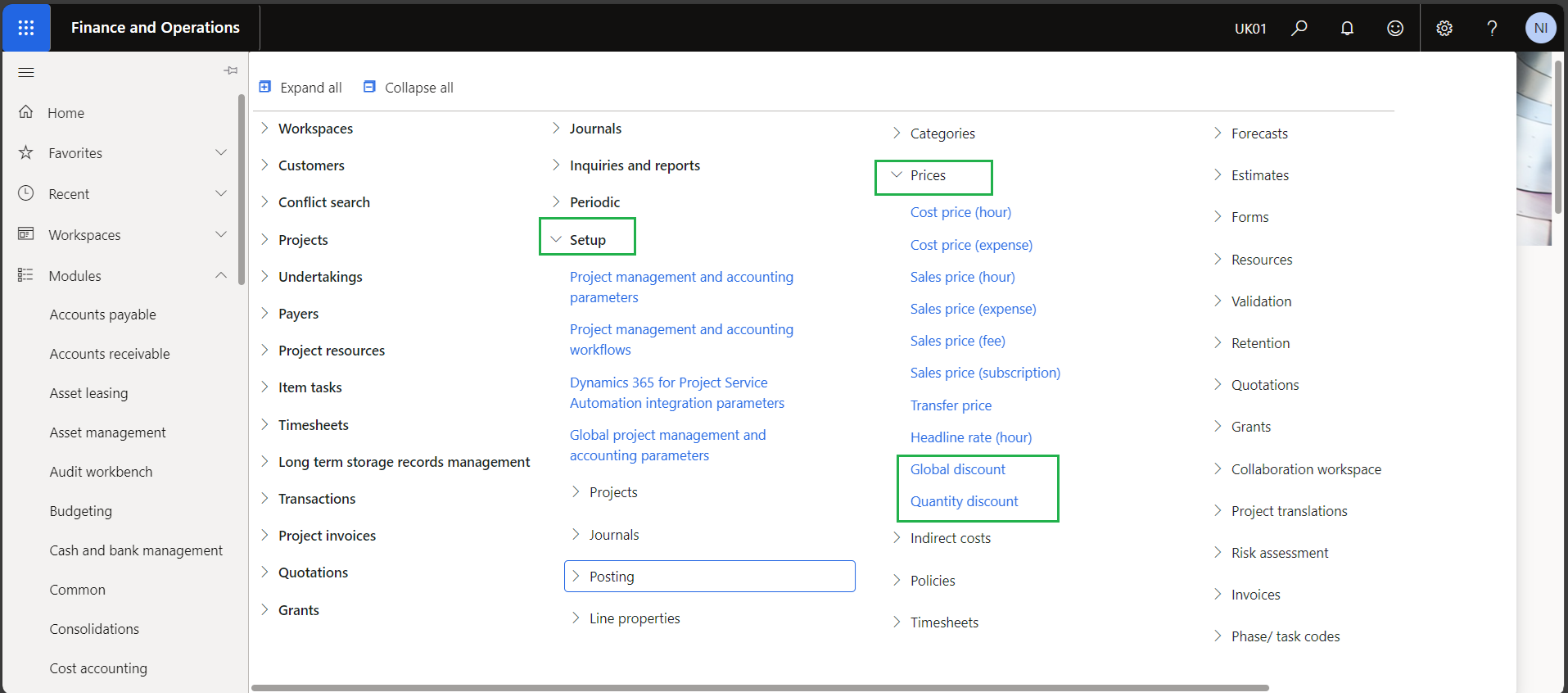Open Budgeting module

click(80, 511)
